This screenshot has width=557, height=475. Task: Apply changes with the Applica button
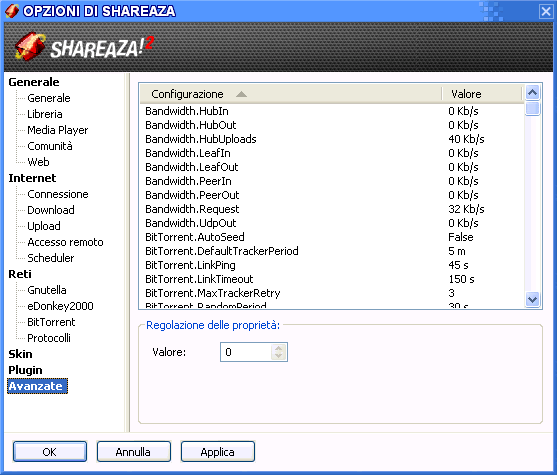pyautogui.click(x=218, y=452)
